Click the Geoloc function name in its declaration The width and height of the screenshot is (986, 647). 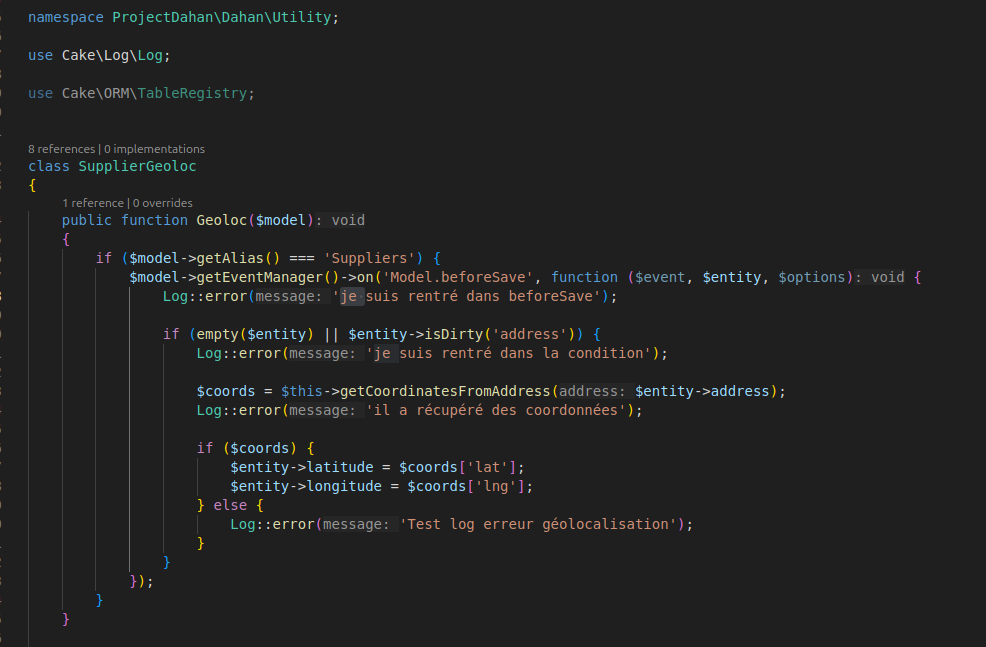coord(222,220)
